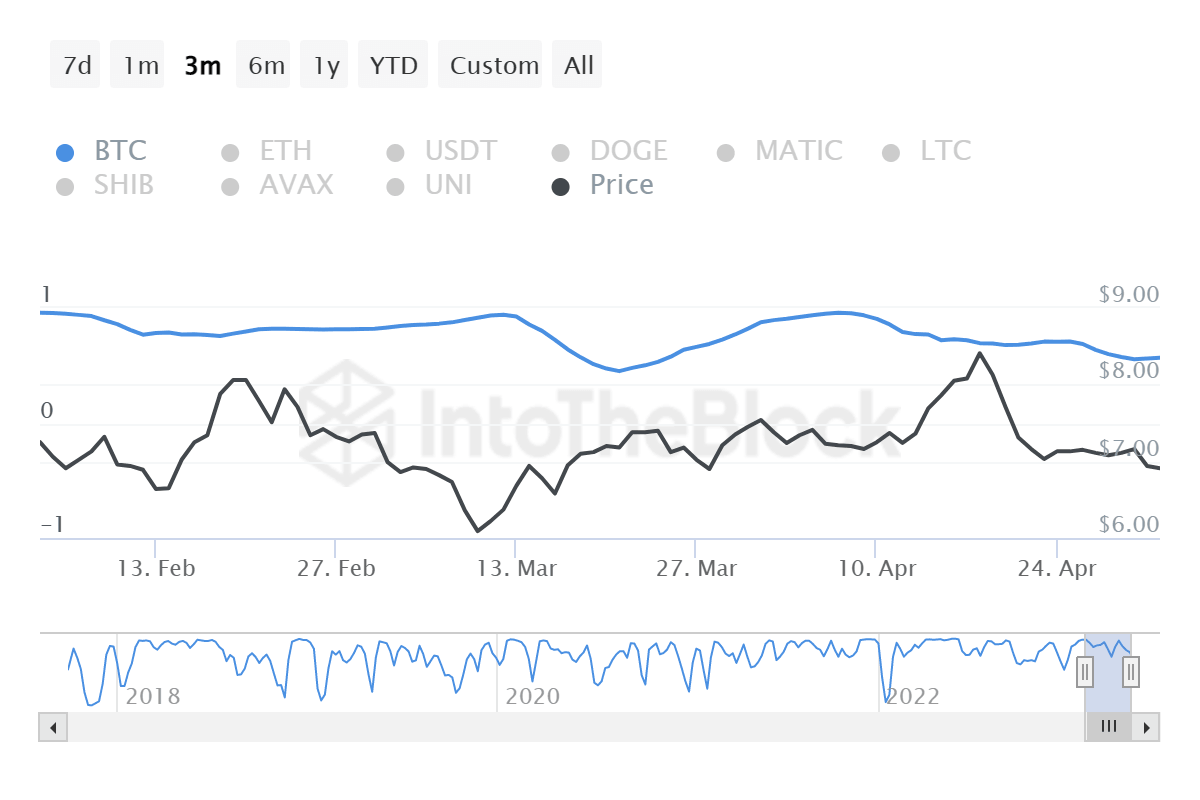Click the left arrow on the bottom scrollbar
Viewport: 1200px width, 800px height.
click(53, 727)
